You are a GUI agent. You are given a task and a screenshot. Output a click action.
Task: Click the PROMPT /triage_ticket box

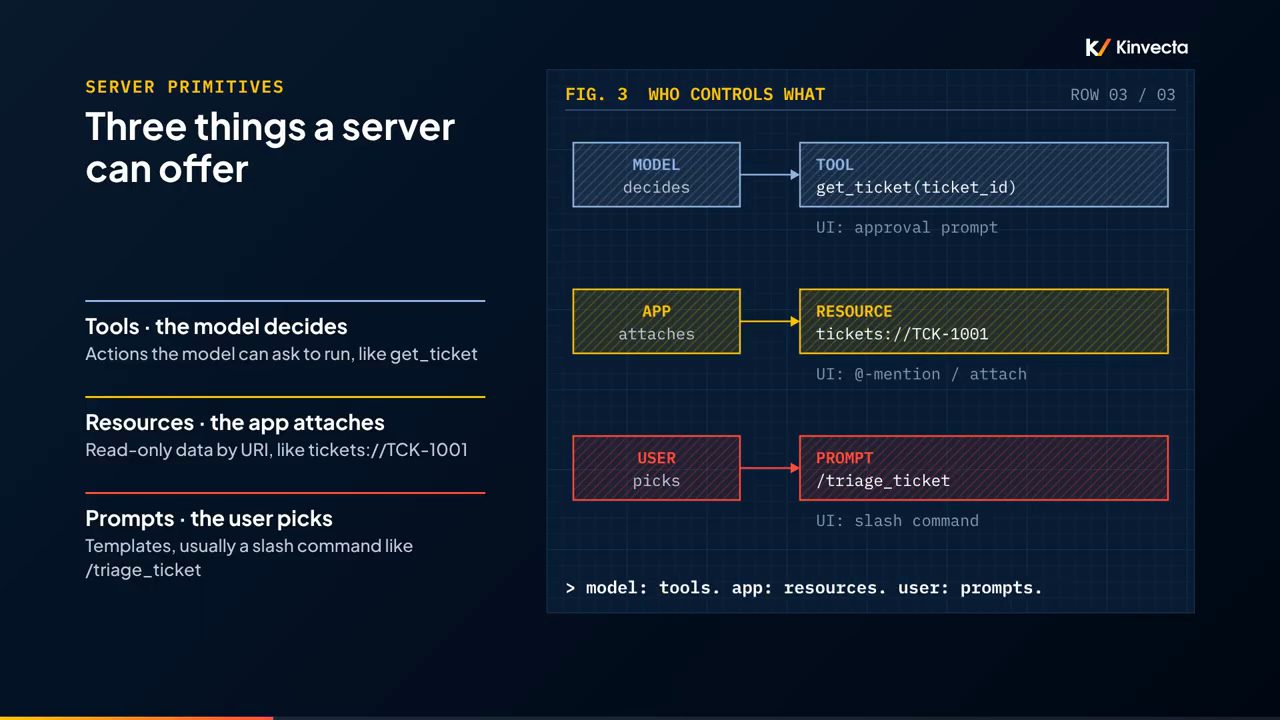click(x=984, y=468)
